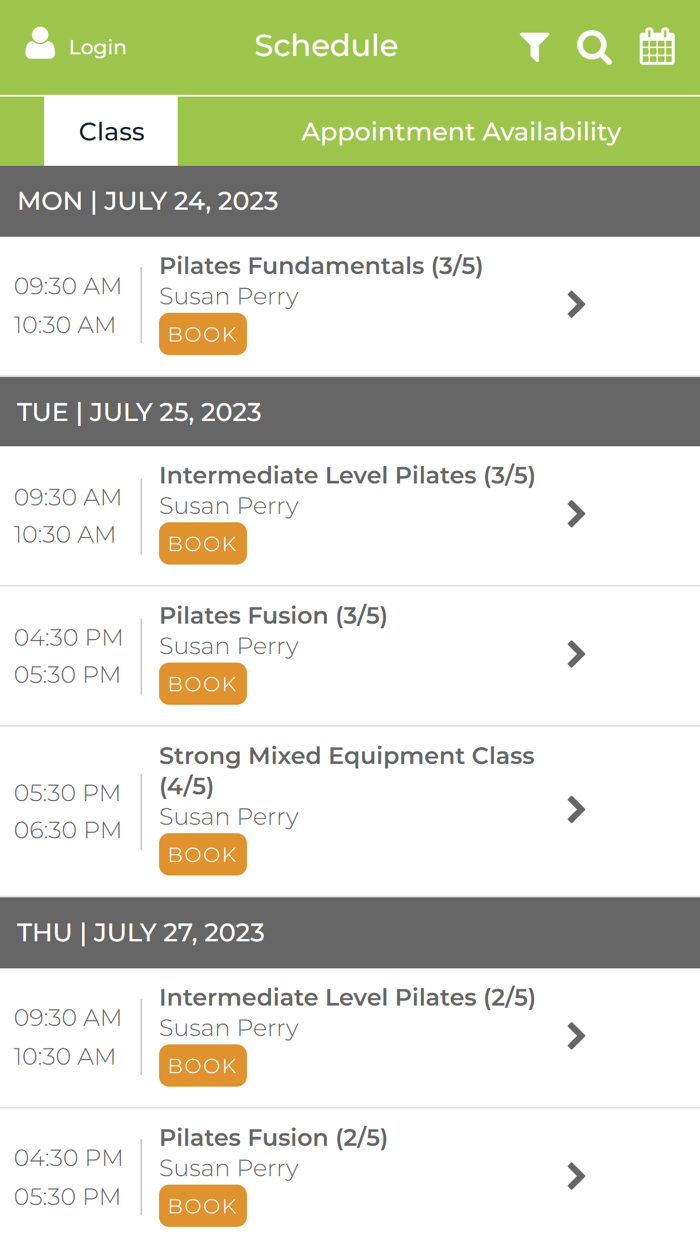Expand Thursday's Pilates Fusion details chevron
700x1244 pixels.
pos(576,1176)
